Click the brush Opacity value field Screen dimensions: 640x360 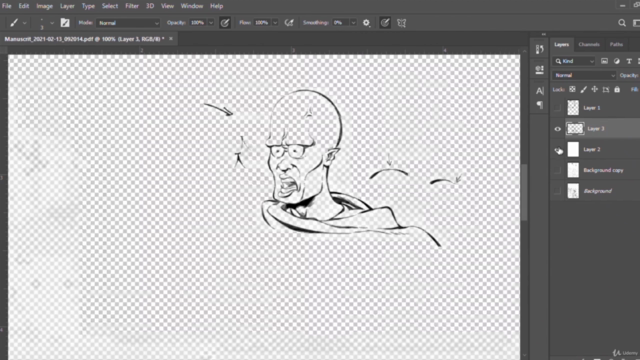coord(198,23)
